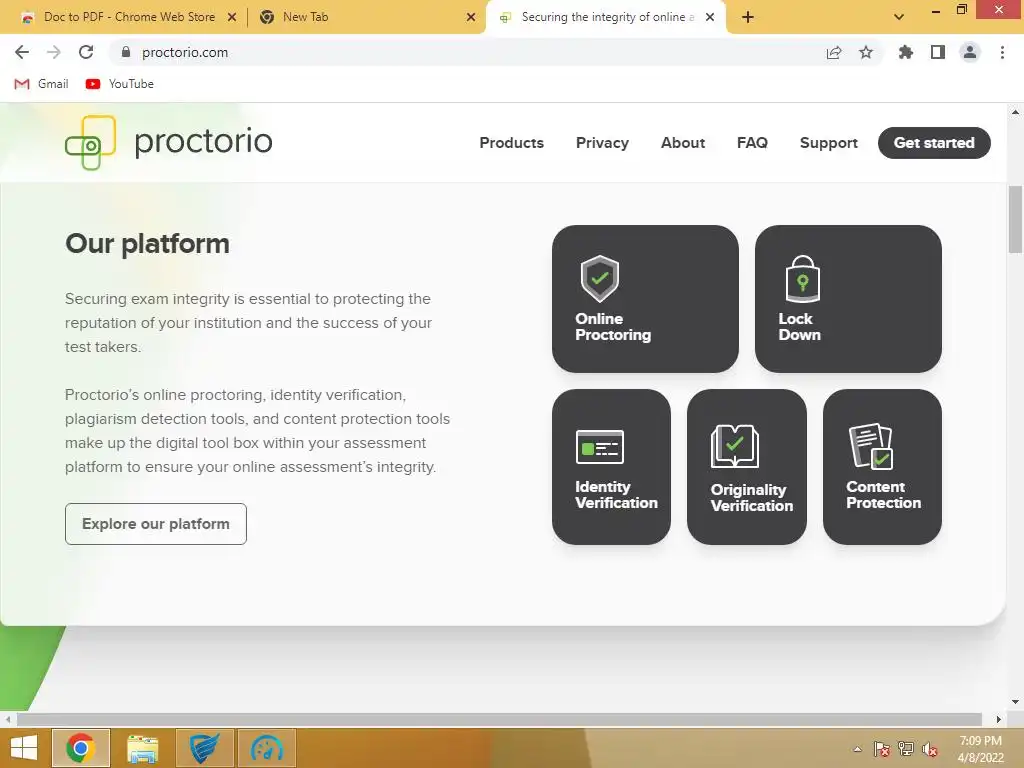Share this page via share icon
Viewport: 1024px width, 768px height.
pos(834,52)
